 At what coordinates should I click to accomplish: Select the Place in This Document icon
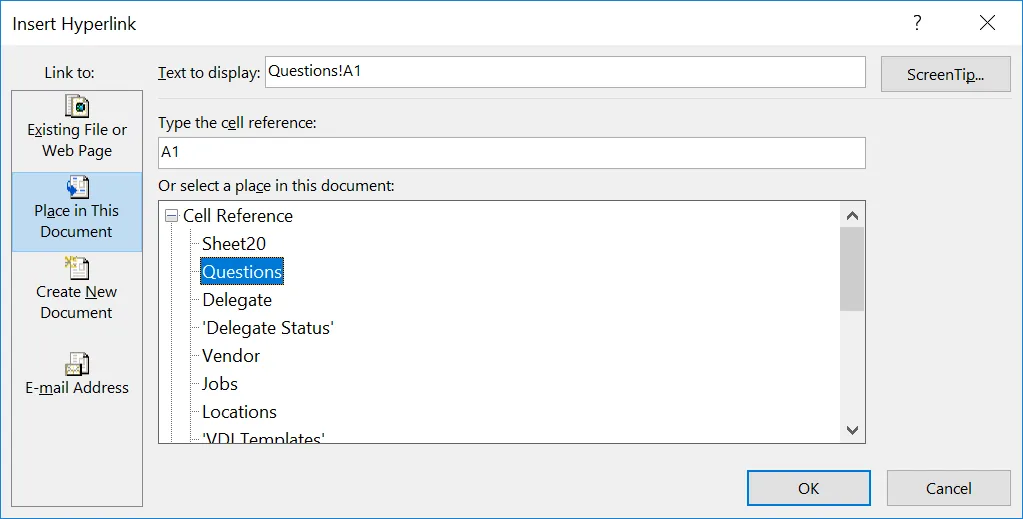coord(77,188)
